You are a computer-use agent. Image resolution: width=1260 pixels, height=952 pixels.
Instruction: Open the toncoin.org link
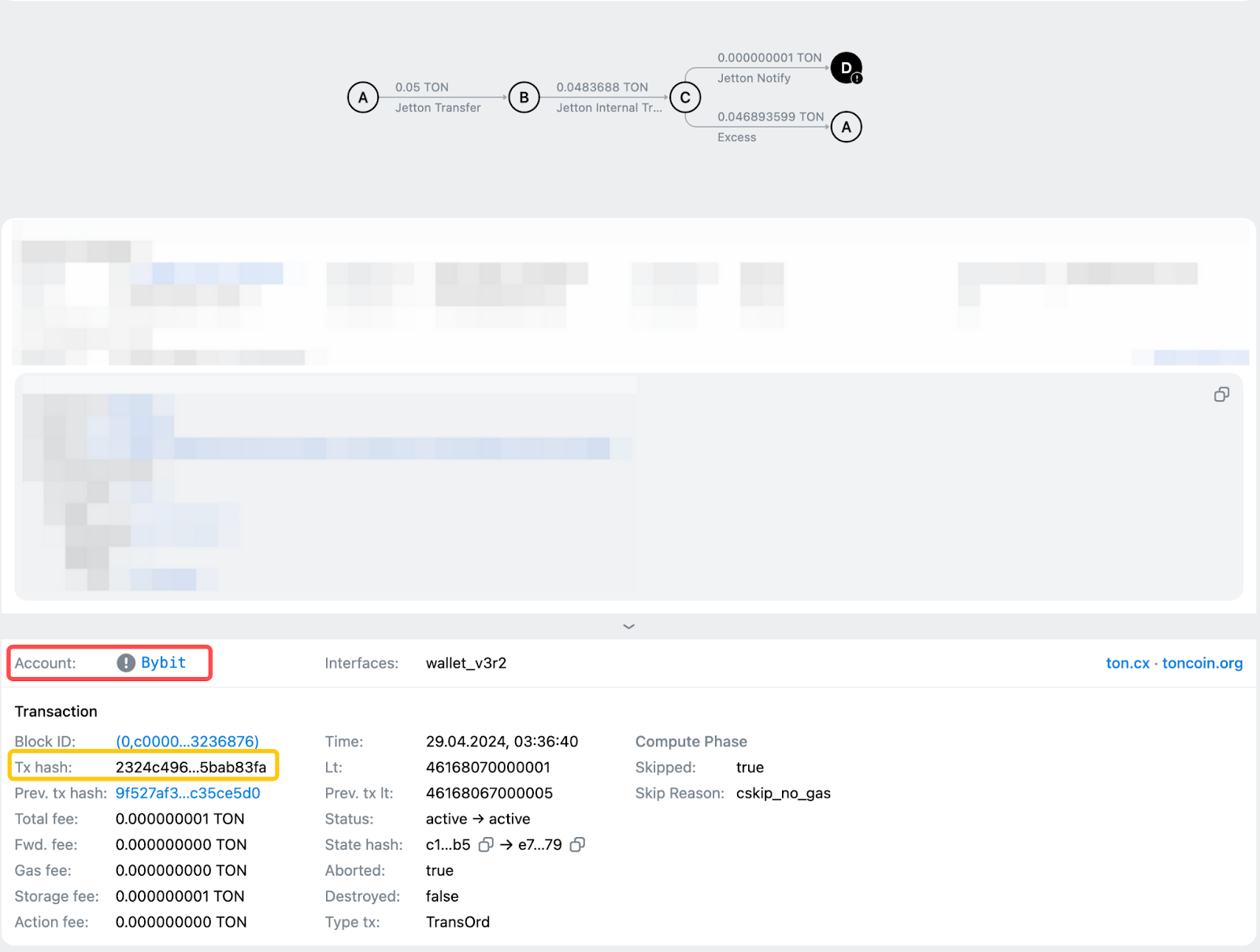1202,663
